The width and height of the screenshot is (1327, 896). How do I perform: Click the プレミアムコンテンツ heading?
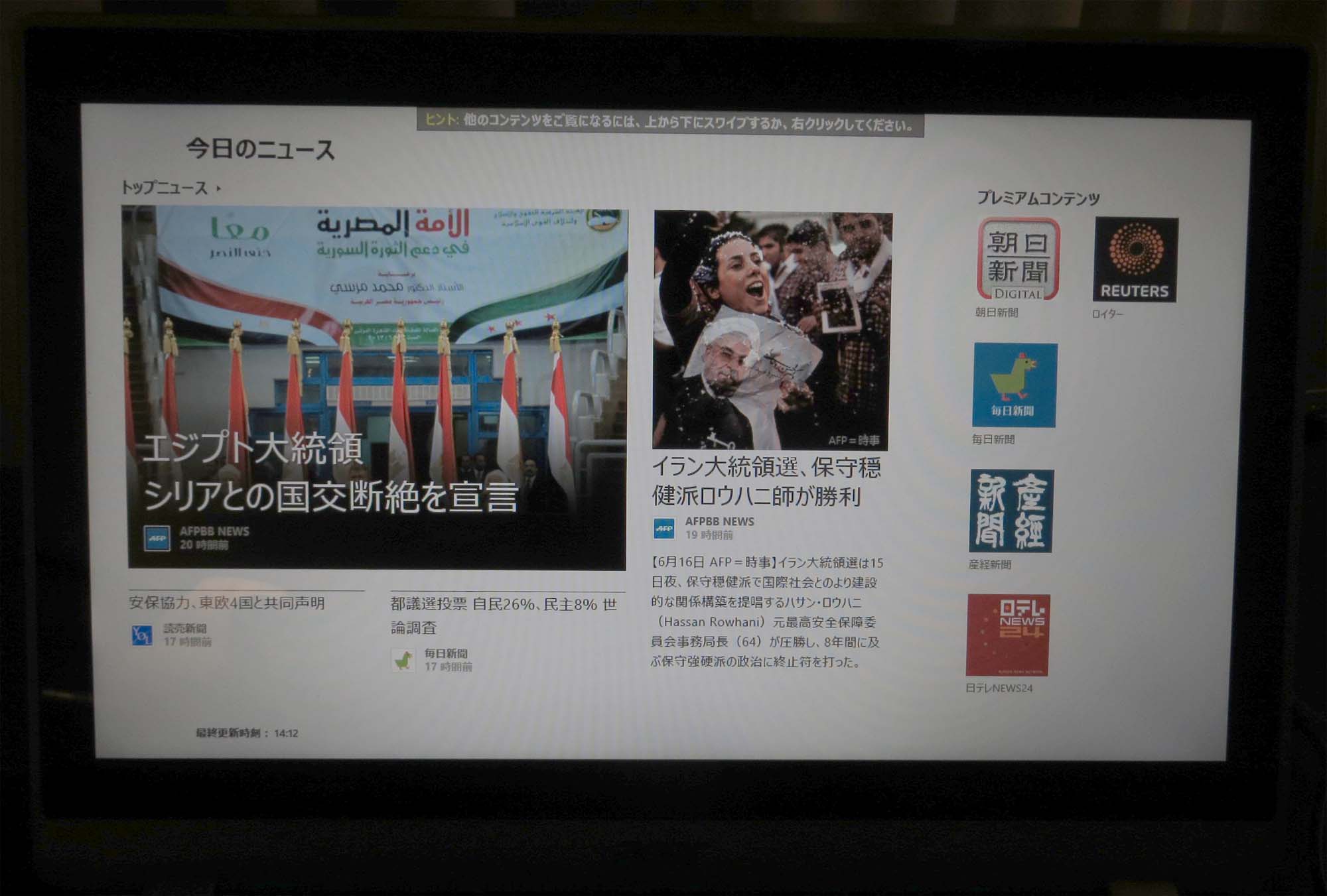click(x=1038, y=198)
